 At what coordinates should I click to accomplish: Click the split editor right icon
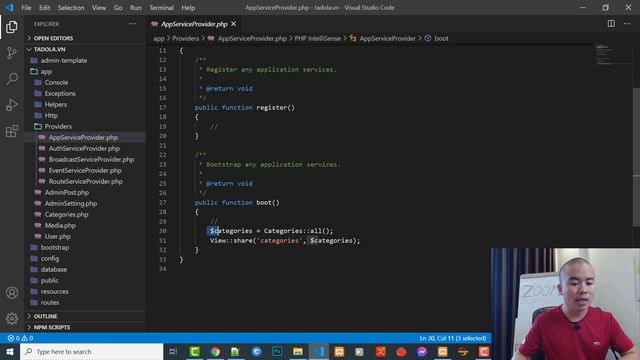[x=611, y=24]
